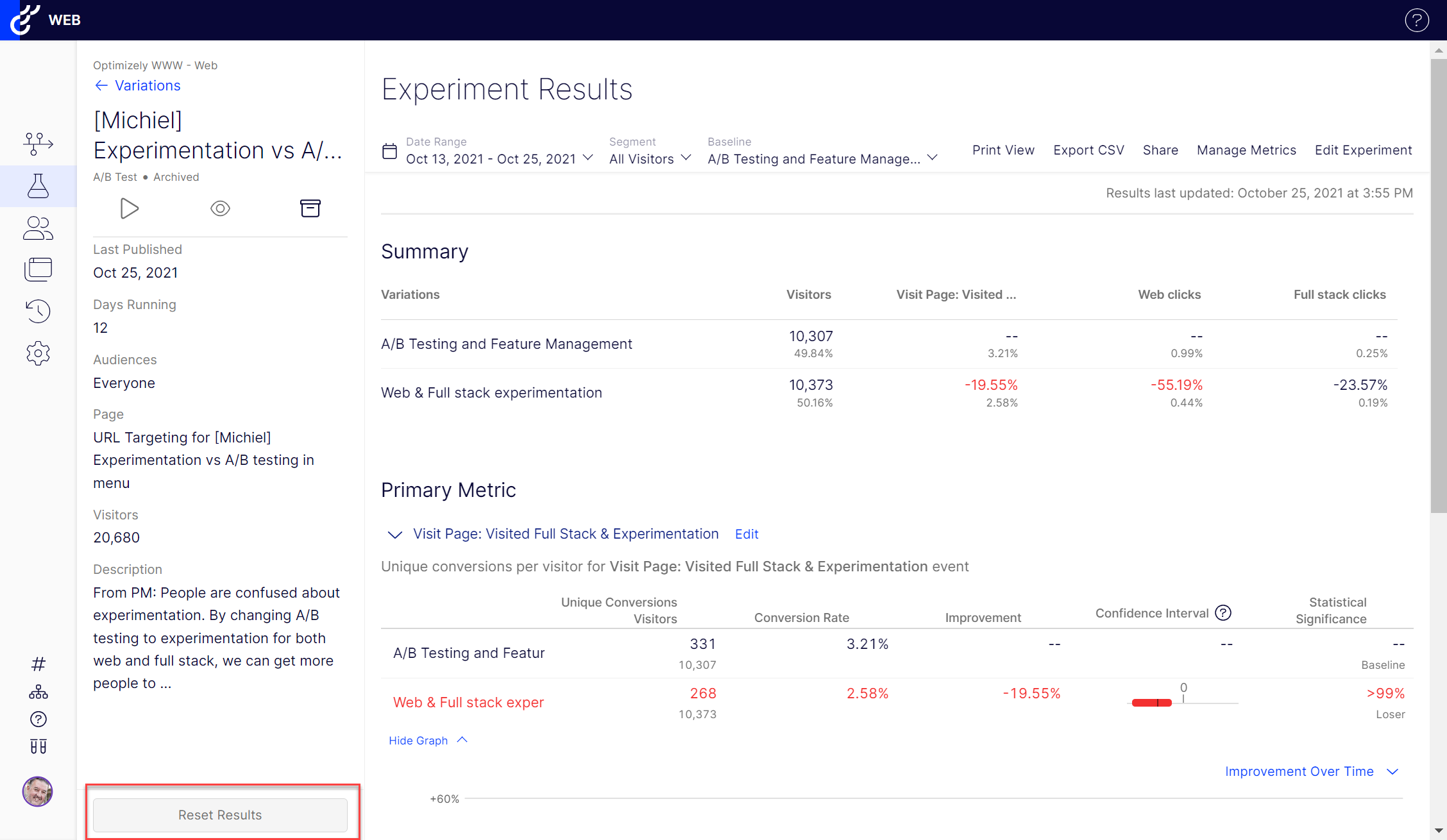
Task: Open Visit Page: Visited Full Stack & Experimentation link
Action: point(566,534)
